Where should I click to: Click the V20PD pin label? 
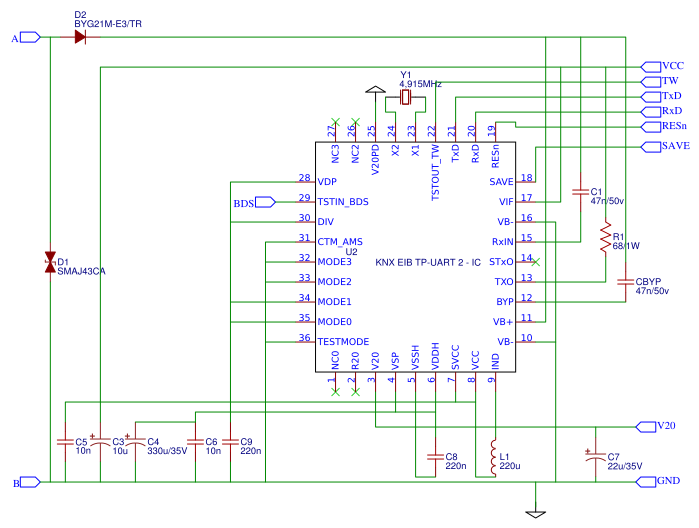pyautogui.click(x=375, y=160)
